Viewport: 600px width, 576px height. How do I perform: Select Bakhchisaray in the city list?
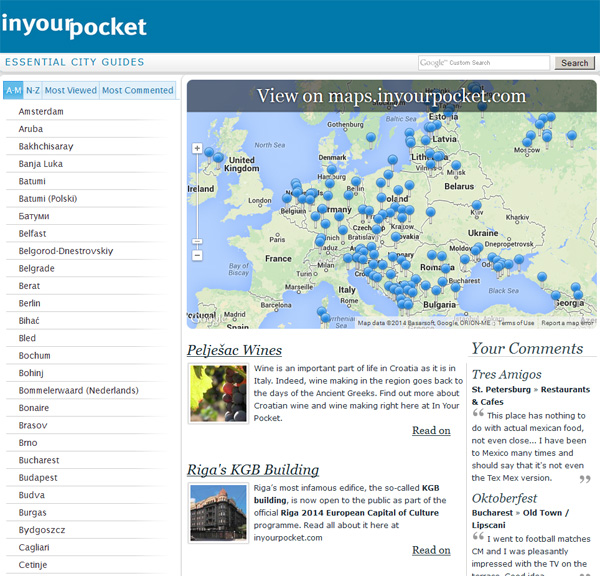pos(46,147)
